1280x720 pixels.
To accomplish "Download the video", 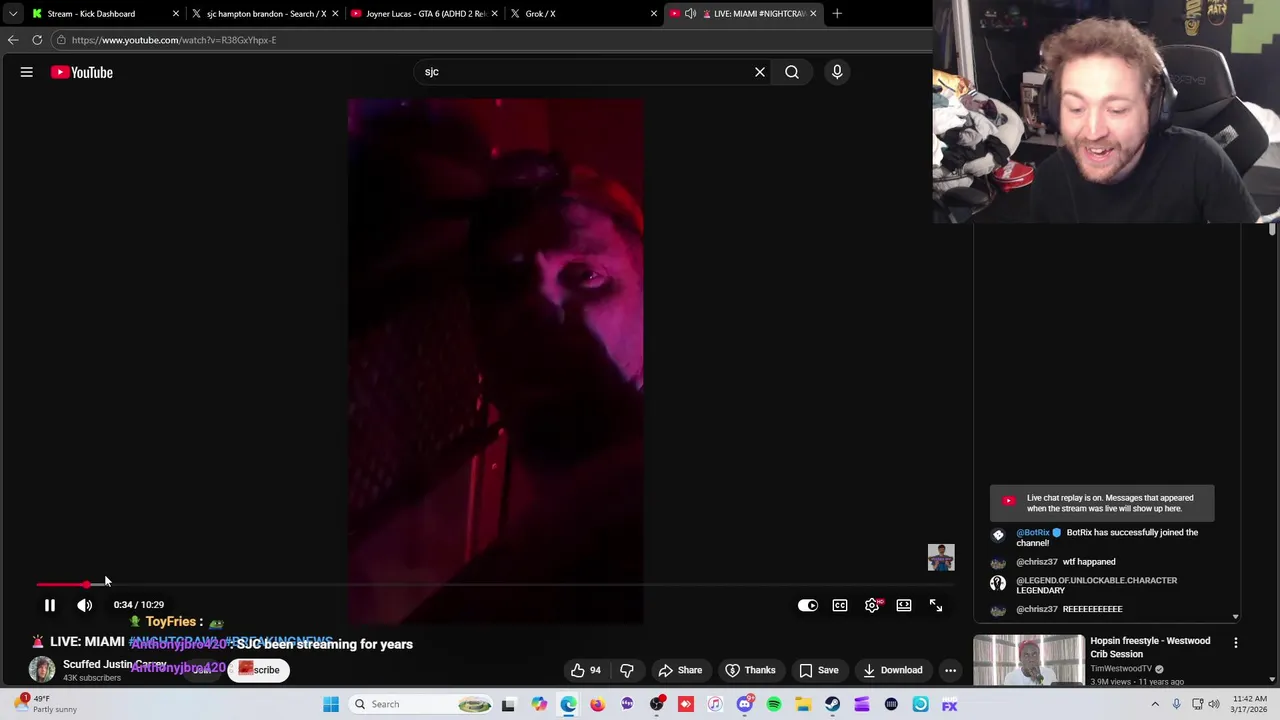I will click(892, 670).
